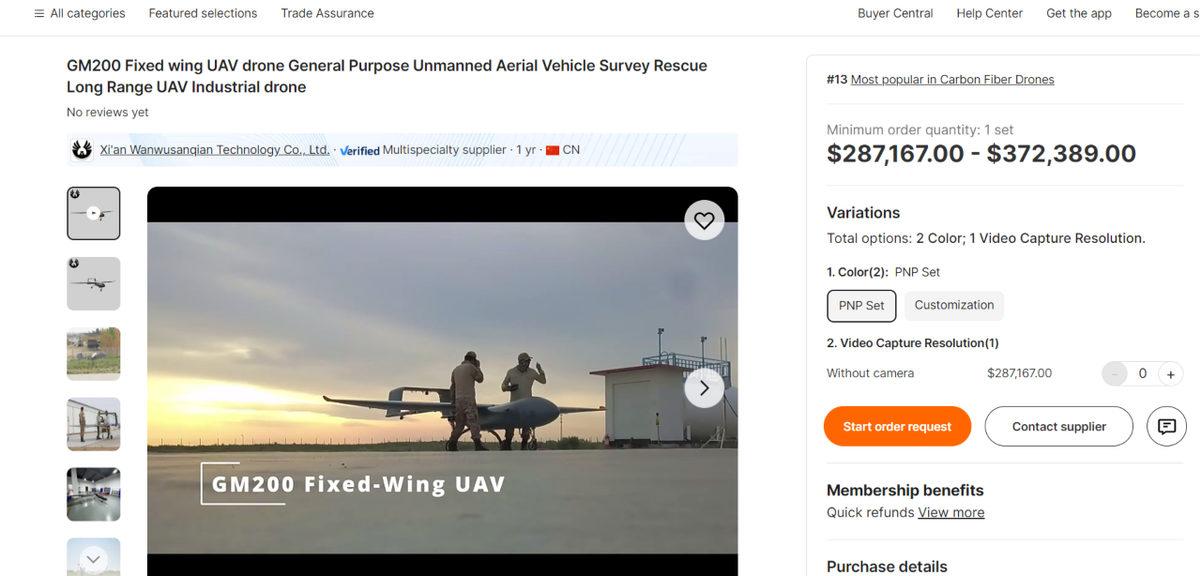View more membership benefits
The height and width of the screenshot is (576, 1200).
(x=950, y=511)
